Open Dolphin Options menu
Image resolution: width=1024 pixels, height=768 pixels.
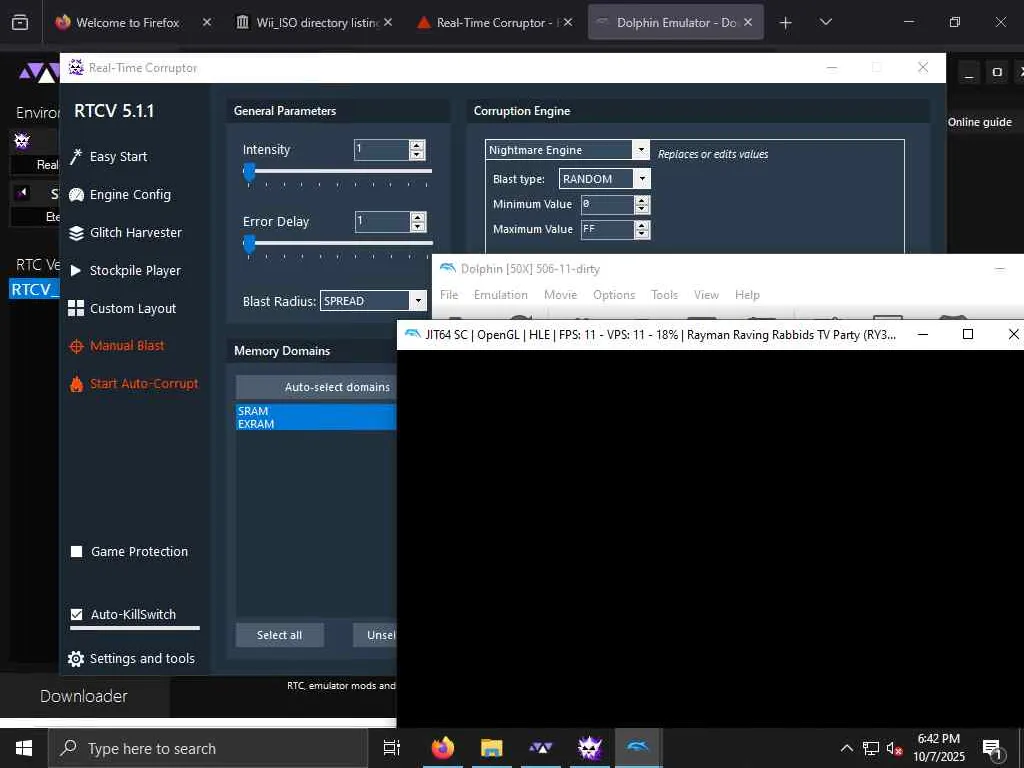614,295
